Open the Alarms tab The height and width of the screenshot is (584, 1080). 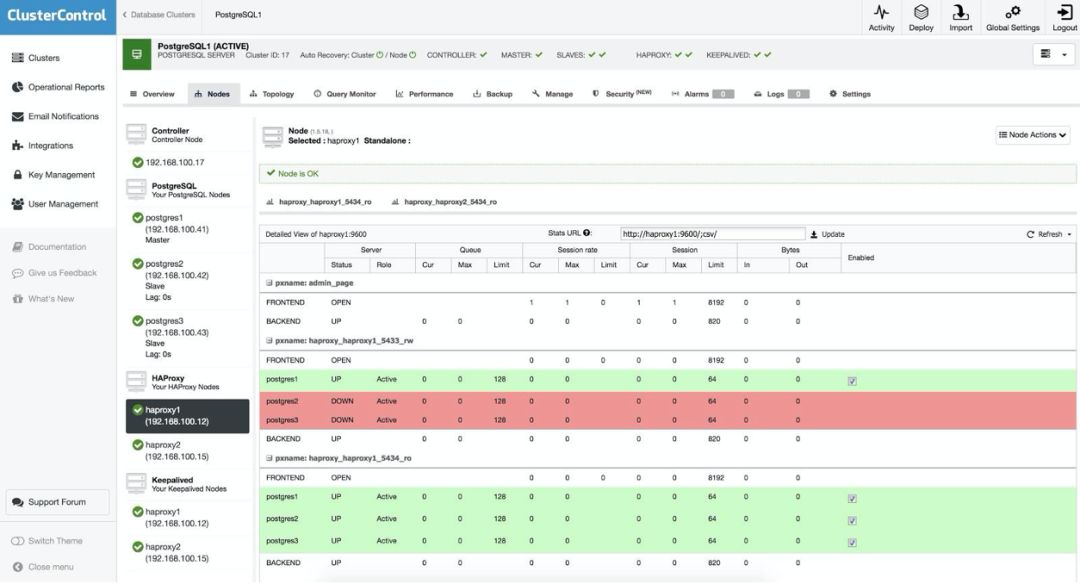pos(702,94)
